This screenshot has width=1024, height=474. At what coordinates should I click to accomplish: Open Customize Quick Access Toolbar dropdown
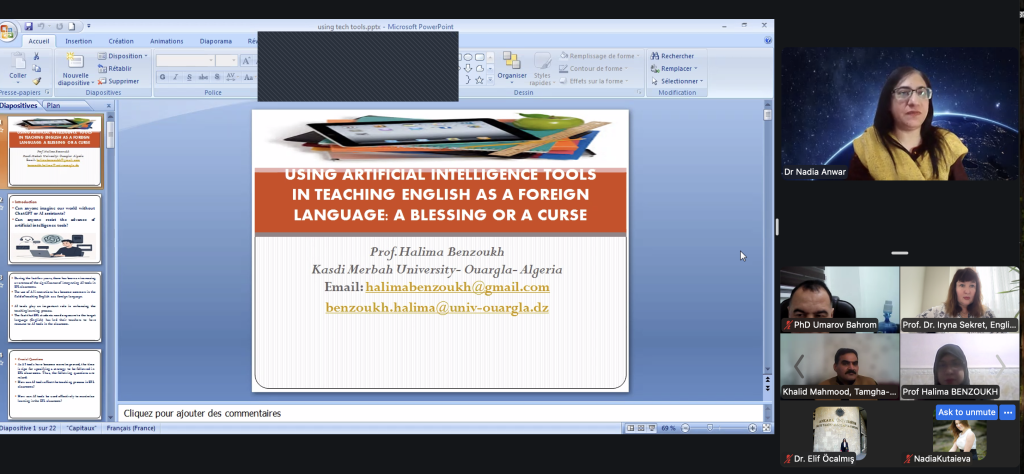coord(89,27)
